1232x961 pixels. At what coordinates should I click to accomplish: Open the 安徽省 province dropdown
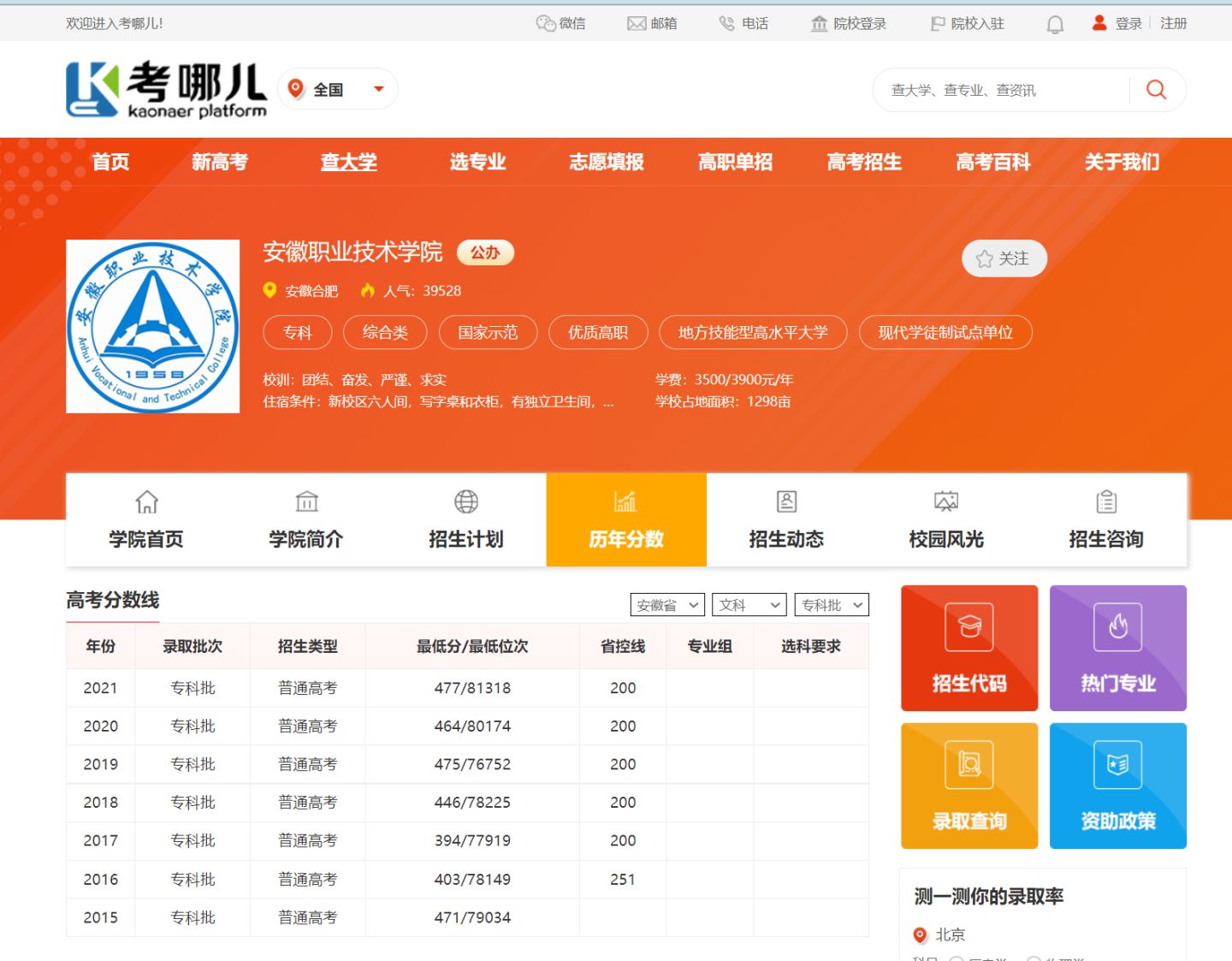click(667, 605)
